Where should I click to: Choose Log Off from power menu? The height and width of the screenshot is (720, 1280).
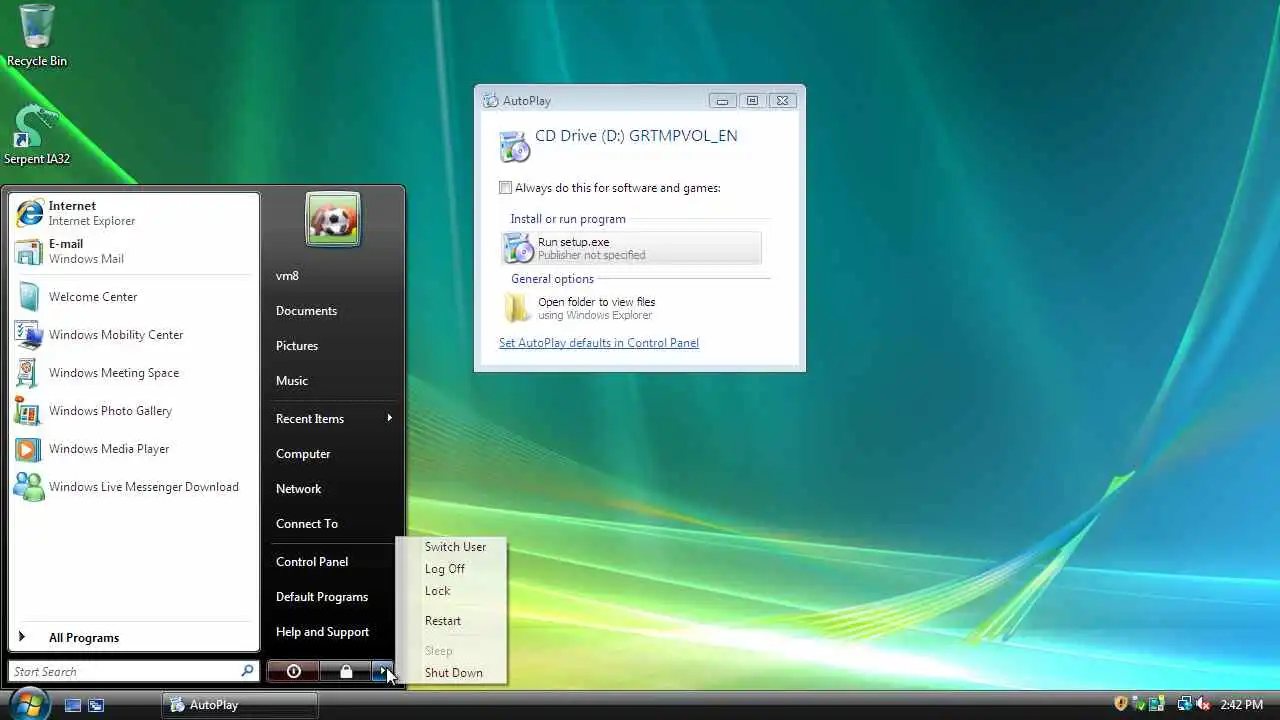click(x=445, y=569)
